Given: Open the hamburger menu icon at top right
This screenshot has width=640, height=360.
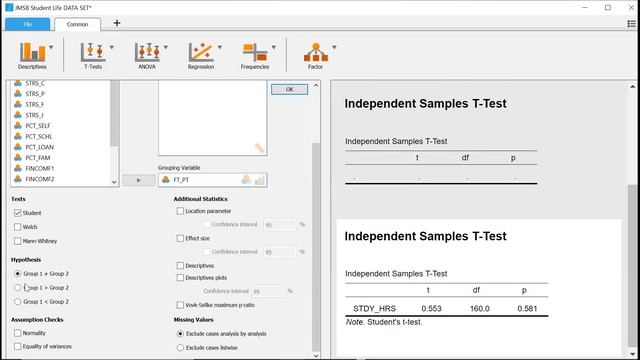Looking at the screenshot, I should (631, 24).
